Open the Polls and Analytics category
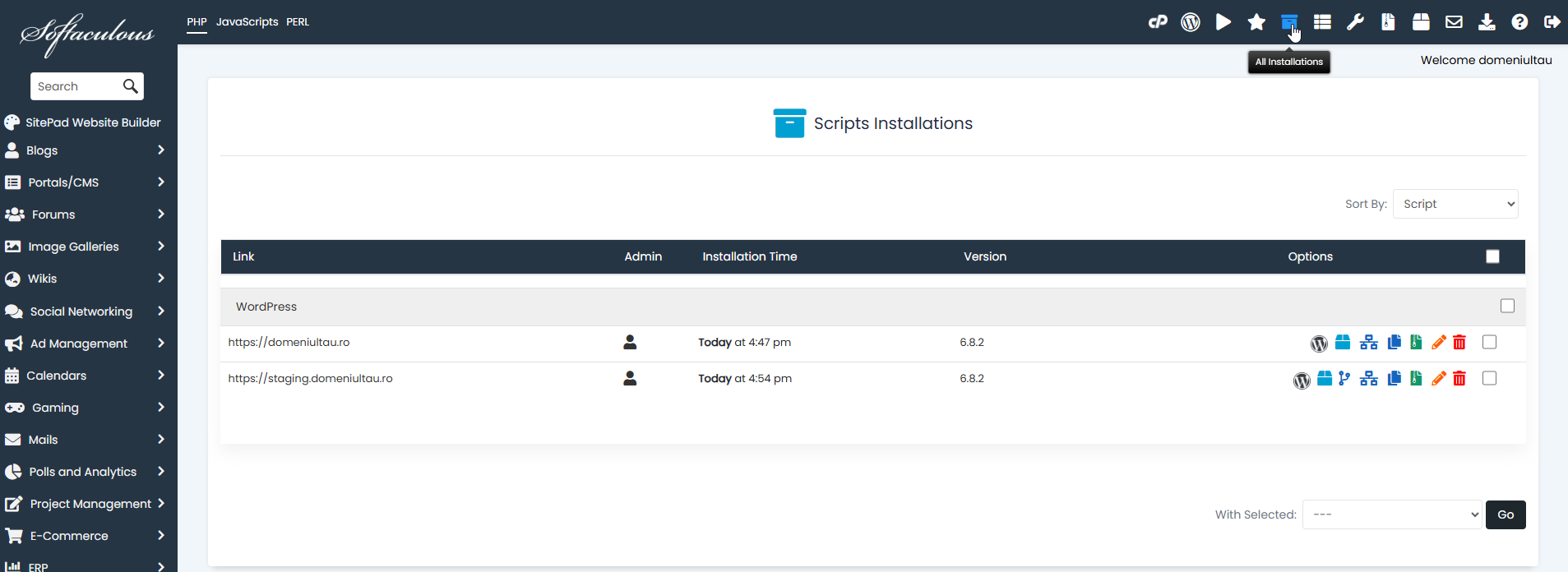Image resolution: width=1568 pixels, height=572 pixels. coord(85,472)
